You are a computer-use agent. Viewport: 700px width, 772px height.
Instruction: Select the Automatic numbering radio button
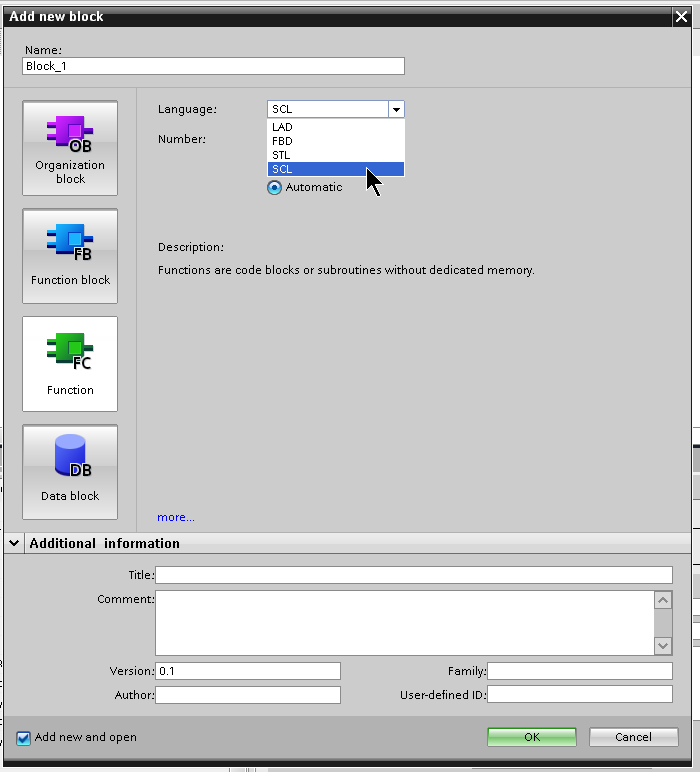(275, 188)
